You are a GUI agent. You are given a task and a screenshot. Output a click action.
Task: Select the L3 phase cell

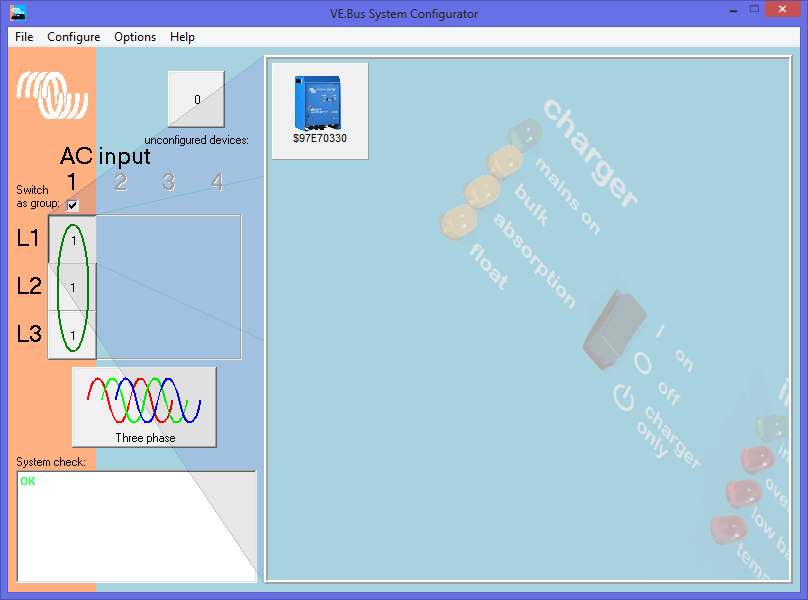[73, 334]
